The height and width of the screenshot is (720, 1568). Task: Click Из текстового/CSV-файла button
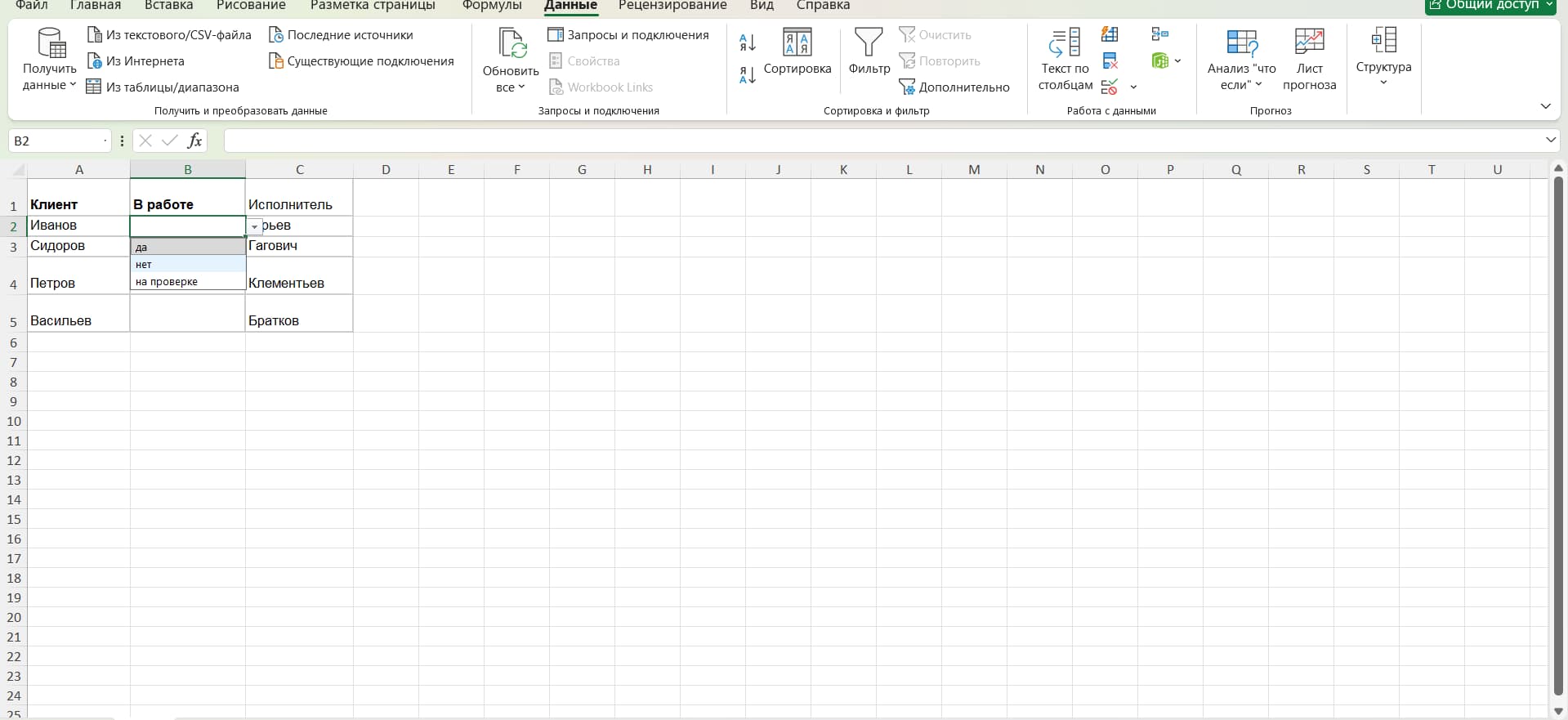(x=169, y=35)
